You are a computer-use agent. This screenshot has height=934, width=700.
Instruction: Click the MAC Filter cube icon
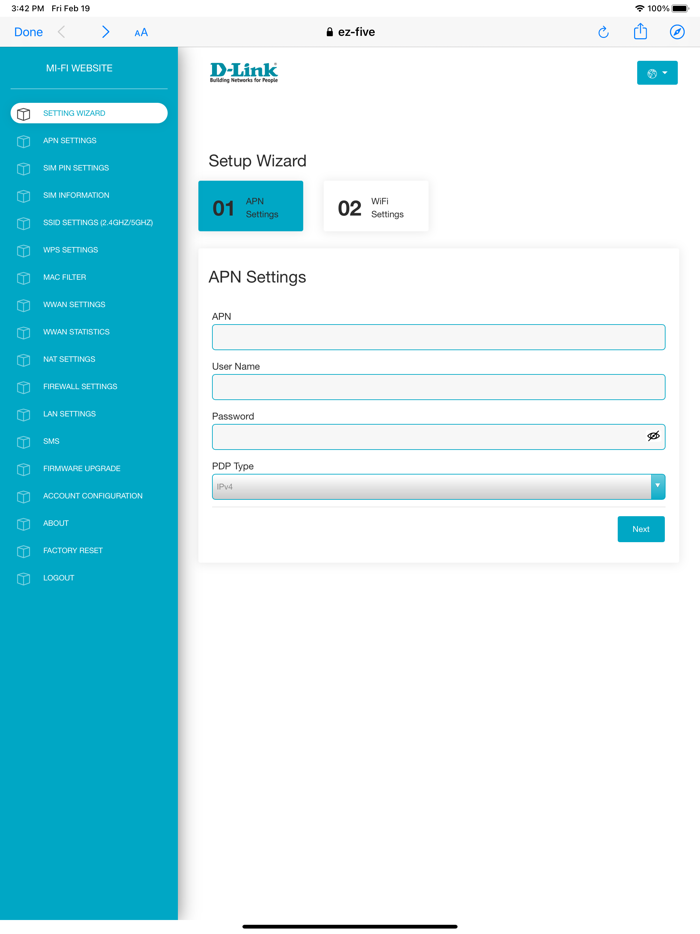[x=23, y=278]
